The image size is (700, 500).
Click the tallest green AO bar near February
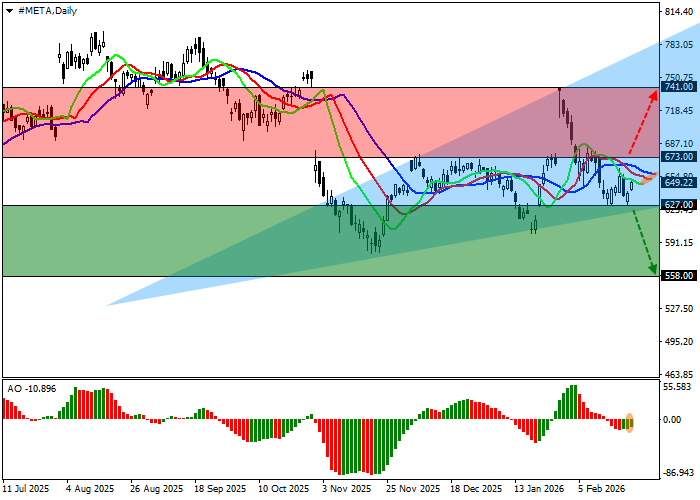click(574, 402)
